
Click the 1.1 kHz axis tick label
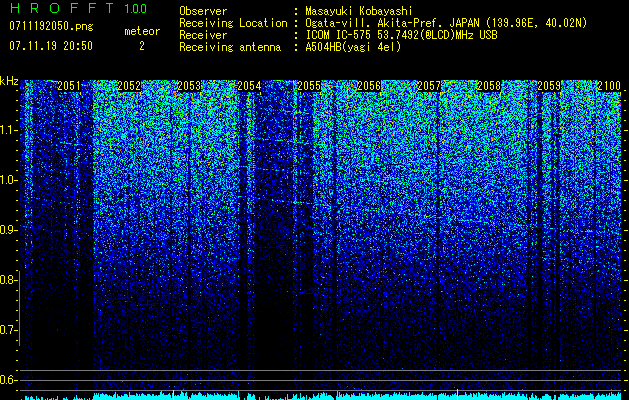(7, 130)
